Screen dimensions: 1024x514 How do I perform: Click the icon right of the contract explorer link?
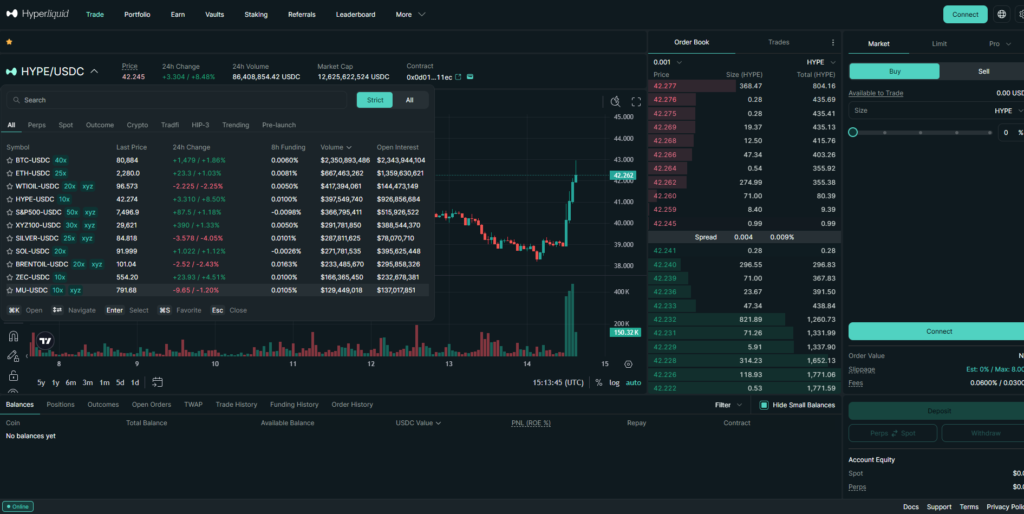click(x=470, y=77)
